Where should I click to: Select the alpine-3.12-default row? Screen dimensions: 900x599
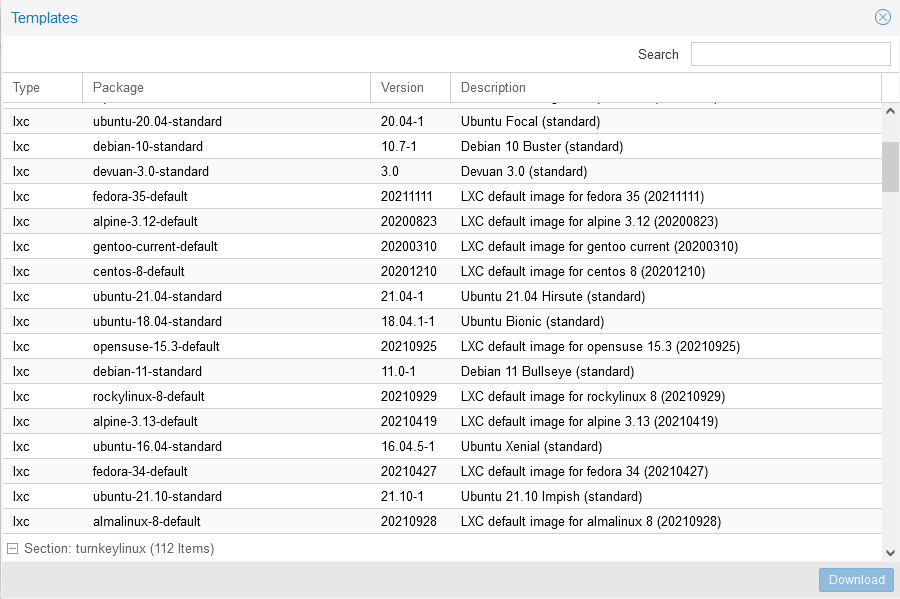point(442,221)
